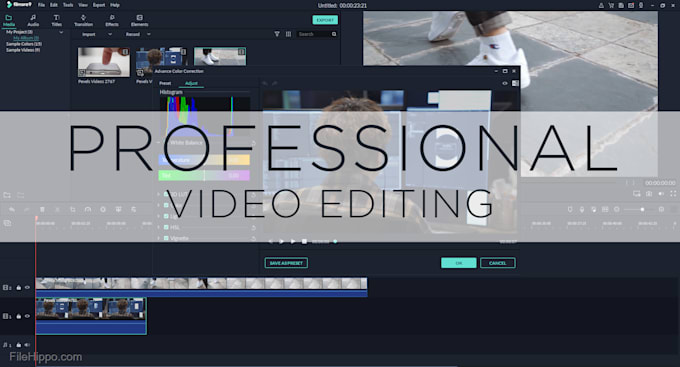Lock video track 1
This screenshot has width=680, height=367.
tap(19, 316)
